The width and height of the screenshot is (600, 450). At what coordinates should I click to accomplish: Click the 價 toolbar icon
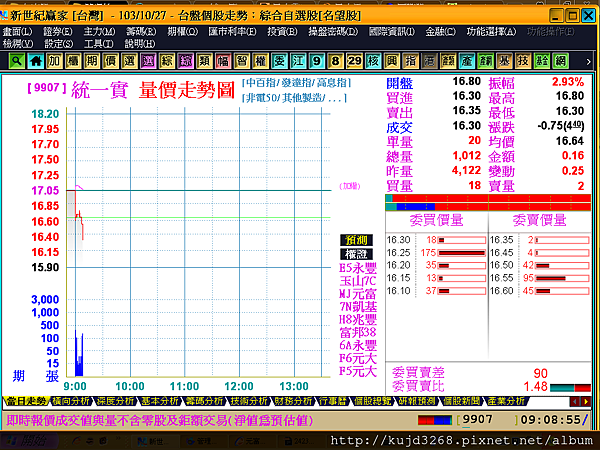(111, 61)
